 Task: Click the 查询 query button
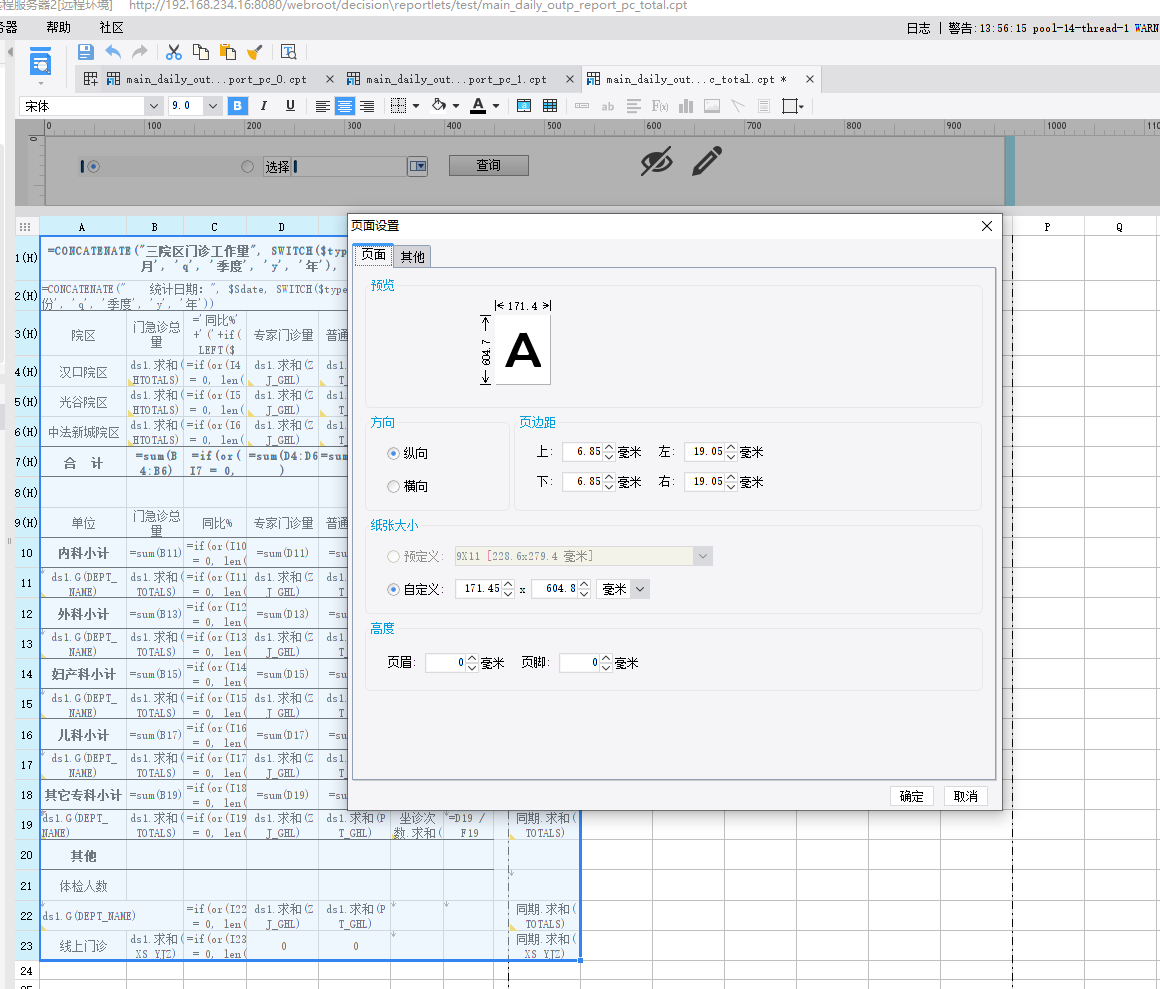tap(488, 166)
